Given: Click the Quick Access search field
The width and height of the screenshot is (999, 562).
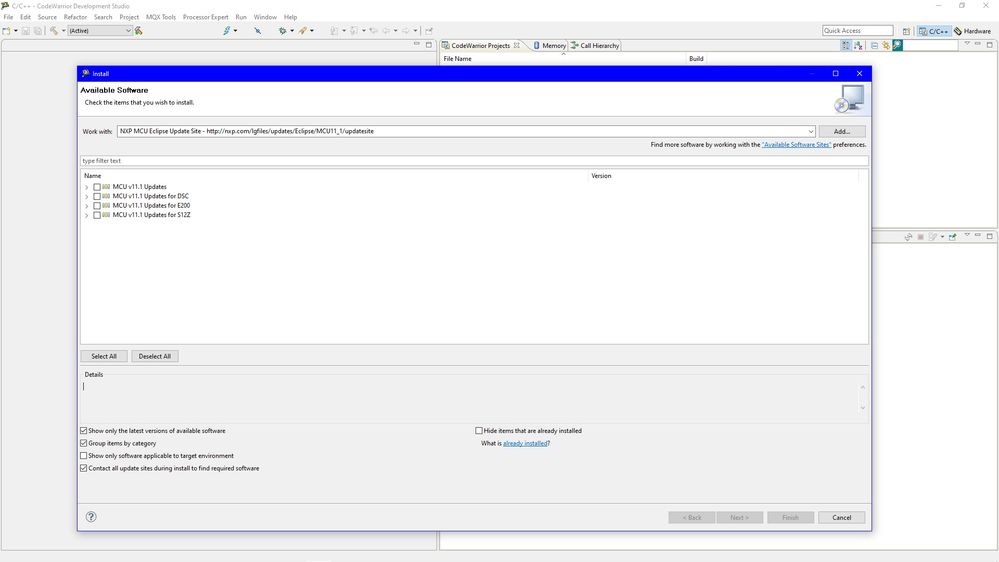Looking at the screenshot, I should [x=858, y=31].
